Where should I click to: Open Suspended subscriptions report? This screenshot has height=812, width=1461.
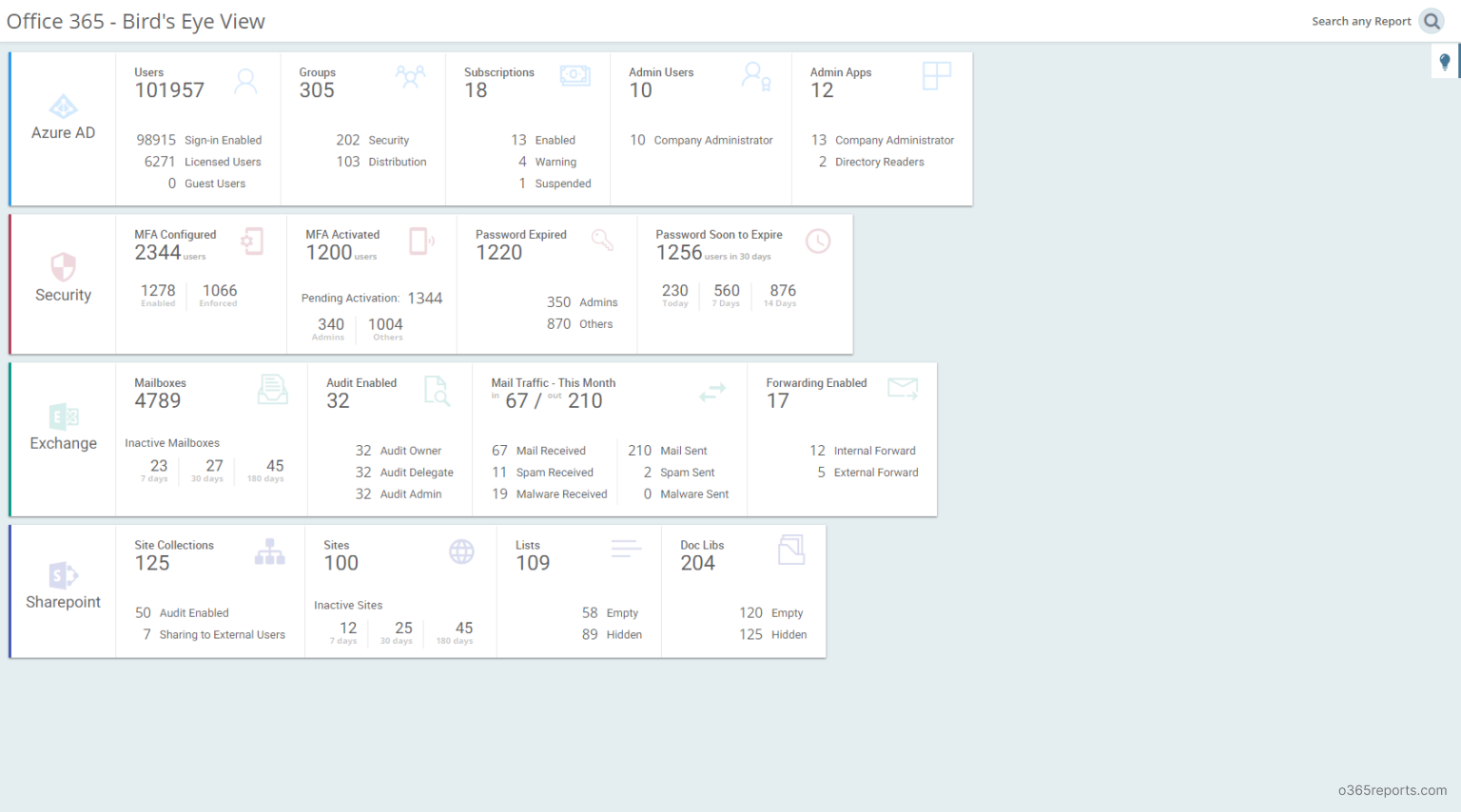click(x=555, y=184)
